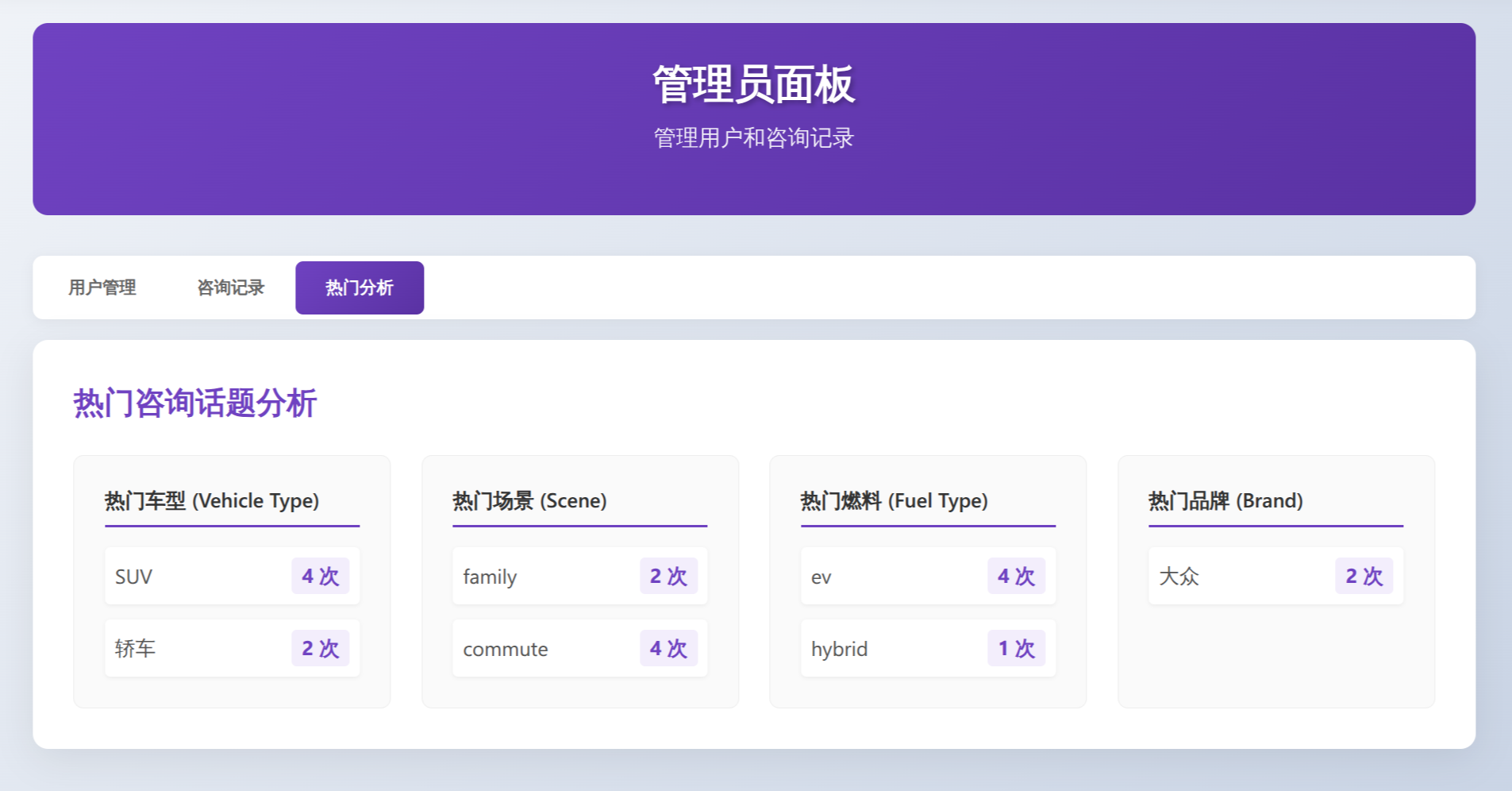Click the 管理员面板 page title
Screen dimensions: 1512x791
754,84
